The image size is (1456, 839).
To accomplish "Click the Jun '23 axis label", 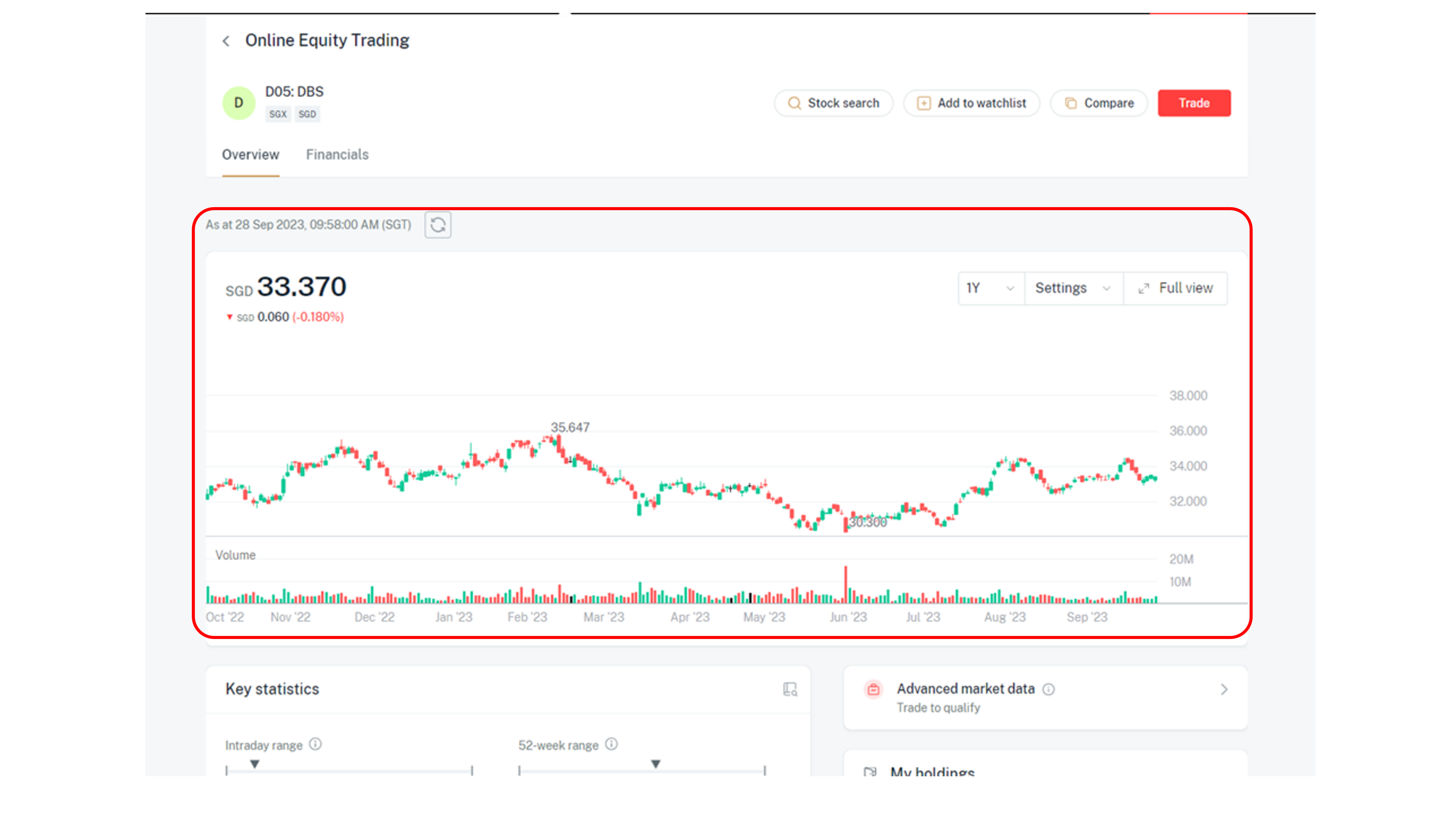I will (x=848, y=617).
